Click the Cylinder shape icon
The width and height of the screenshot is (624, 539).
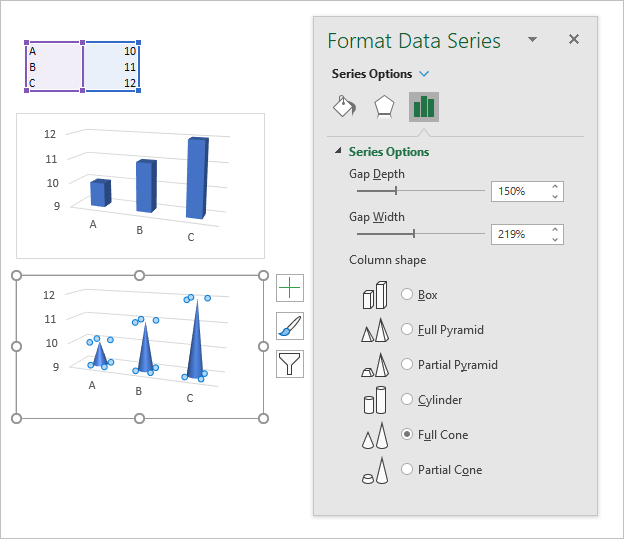375,400
